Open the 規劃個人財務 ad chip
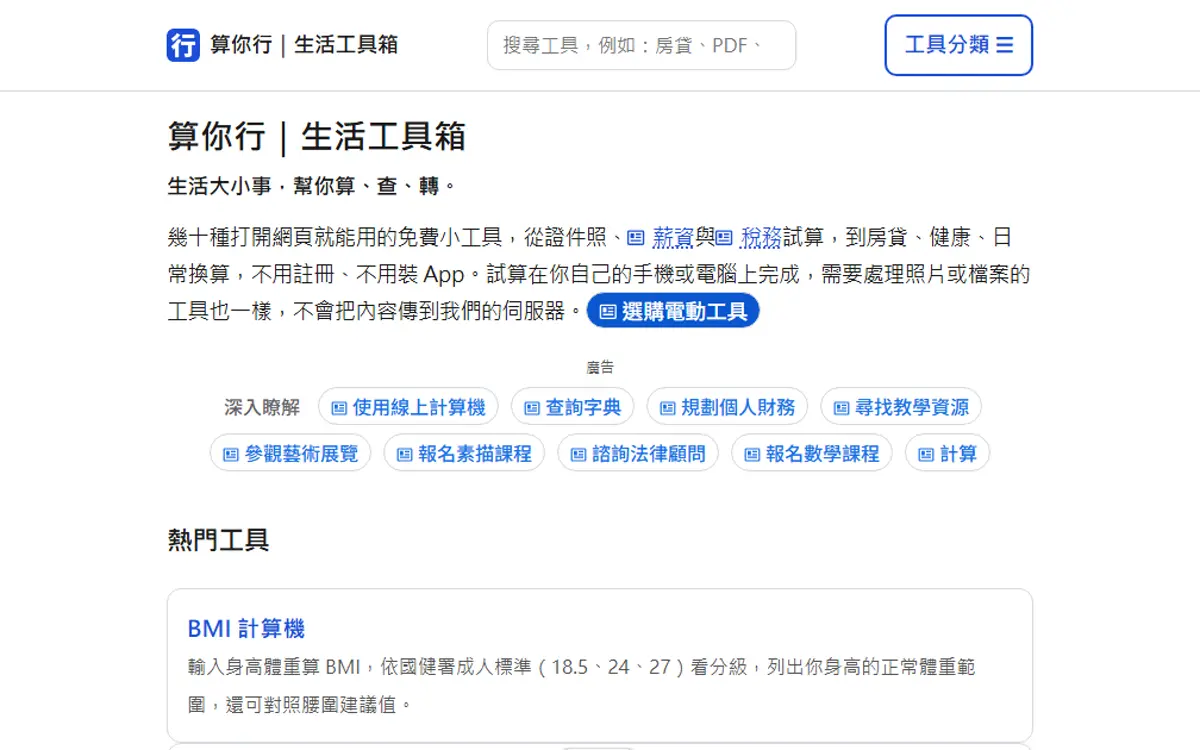The image size is (1200, 750). [x=727, y=407]
